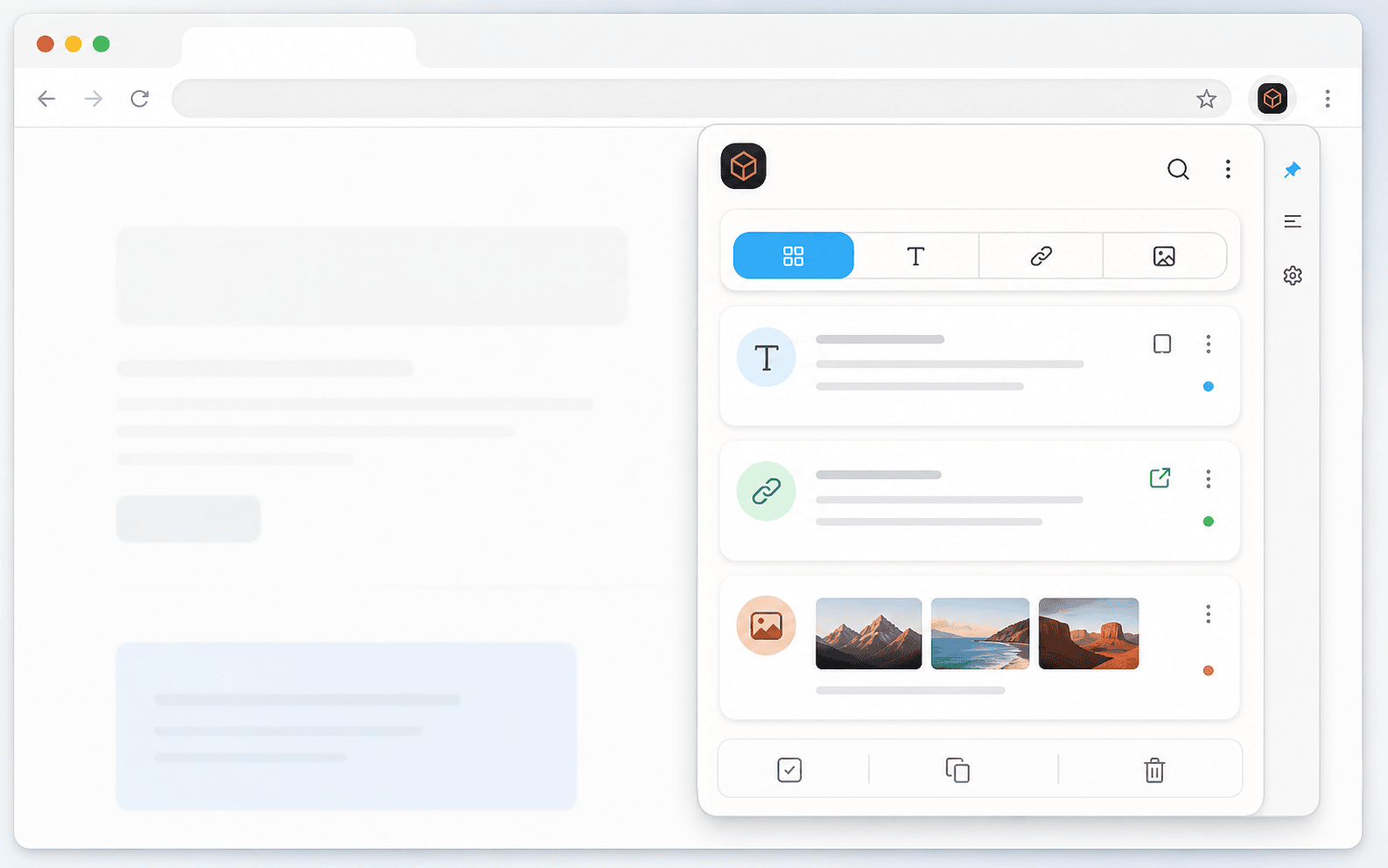
Task: Click the blue dot on the text card
Action: coord(1209,386)
